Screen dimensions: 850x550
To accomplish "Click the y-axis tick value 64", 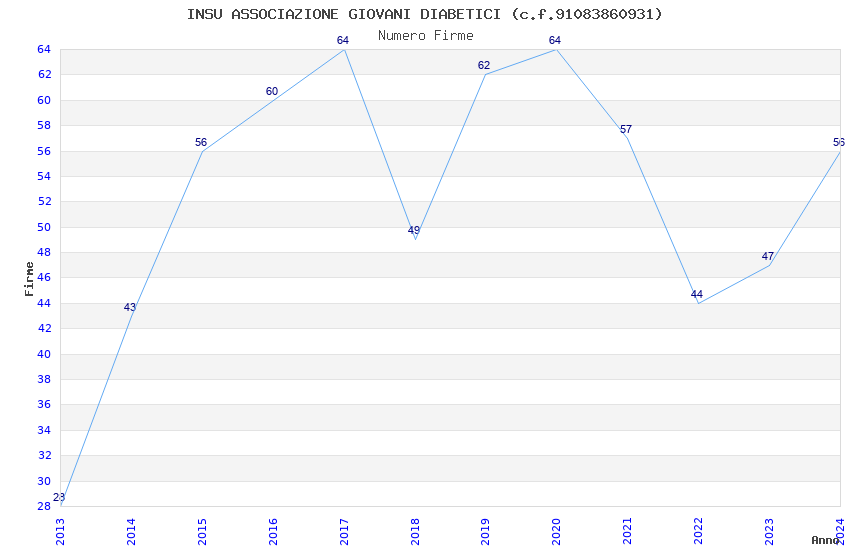I will click(x=44, y=49).
